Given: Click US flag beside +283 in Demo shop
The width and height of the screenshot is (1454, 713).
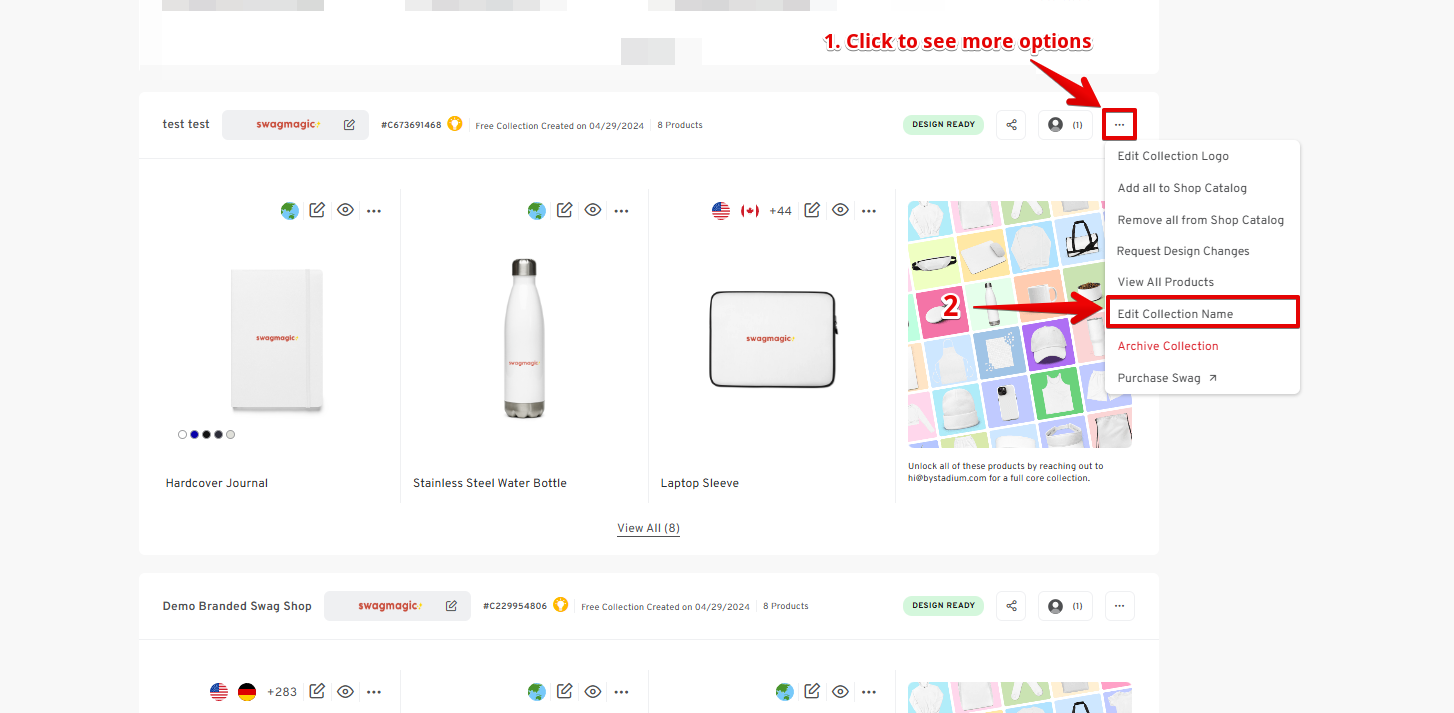Looking at the screenshot, I should coord(219,692).
